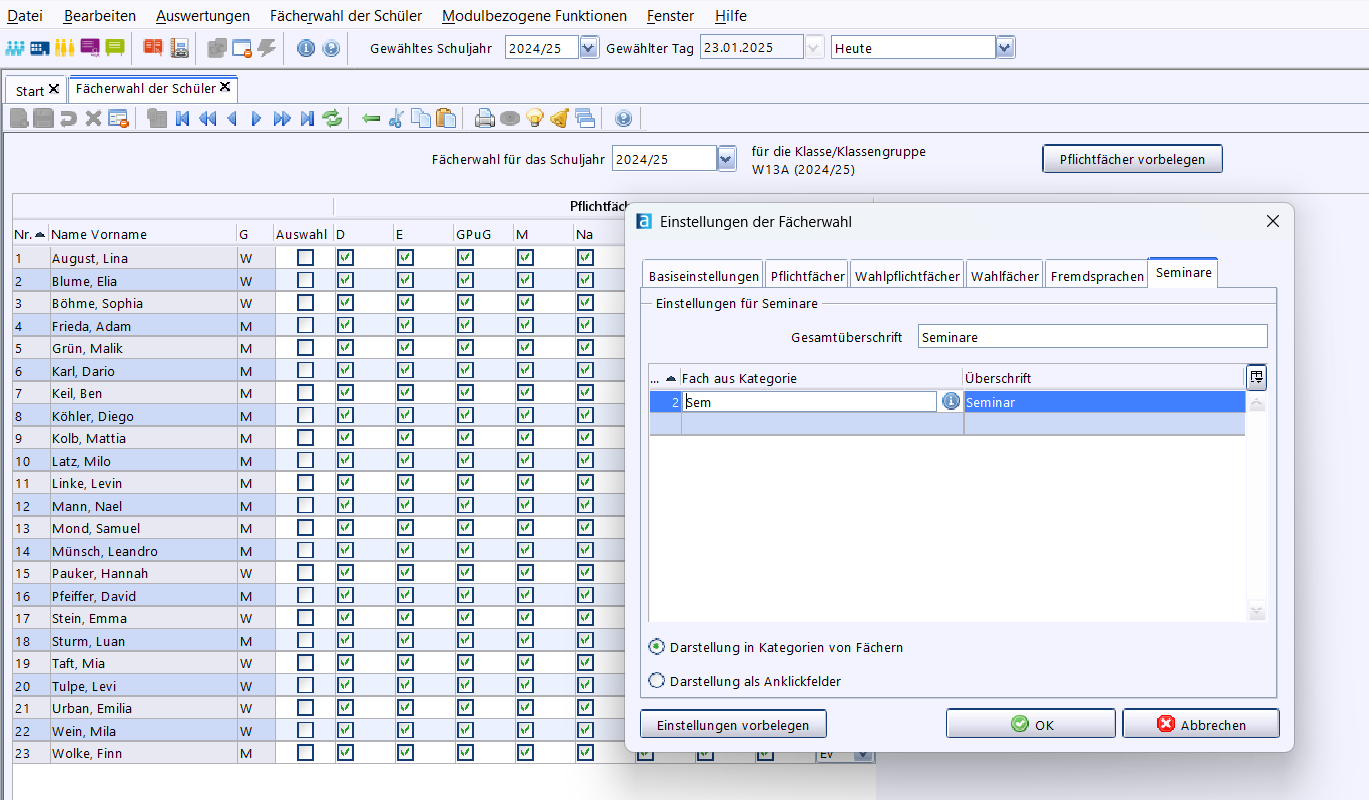Open the Heute day dropdown
The width and height of the screenshot is (1369, 800).
point(1005,48)
